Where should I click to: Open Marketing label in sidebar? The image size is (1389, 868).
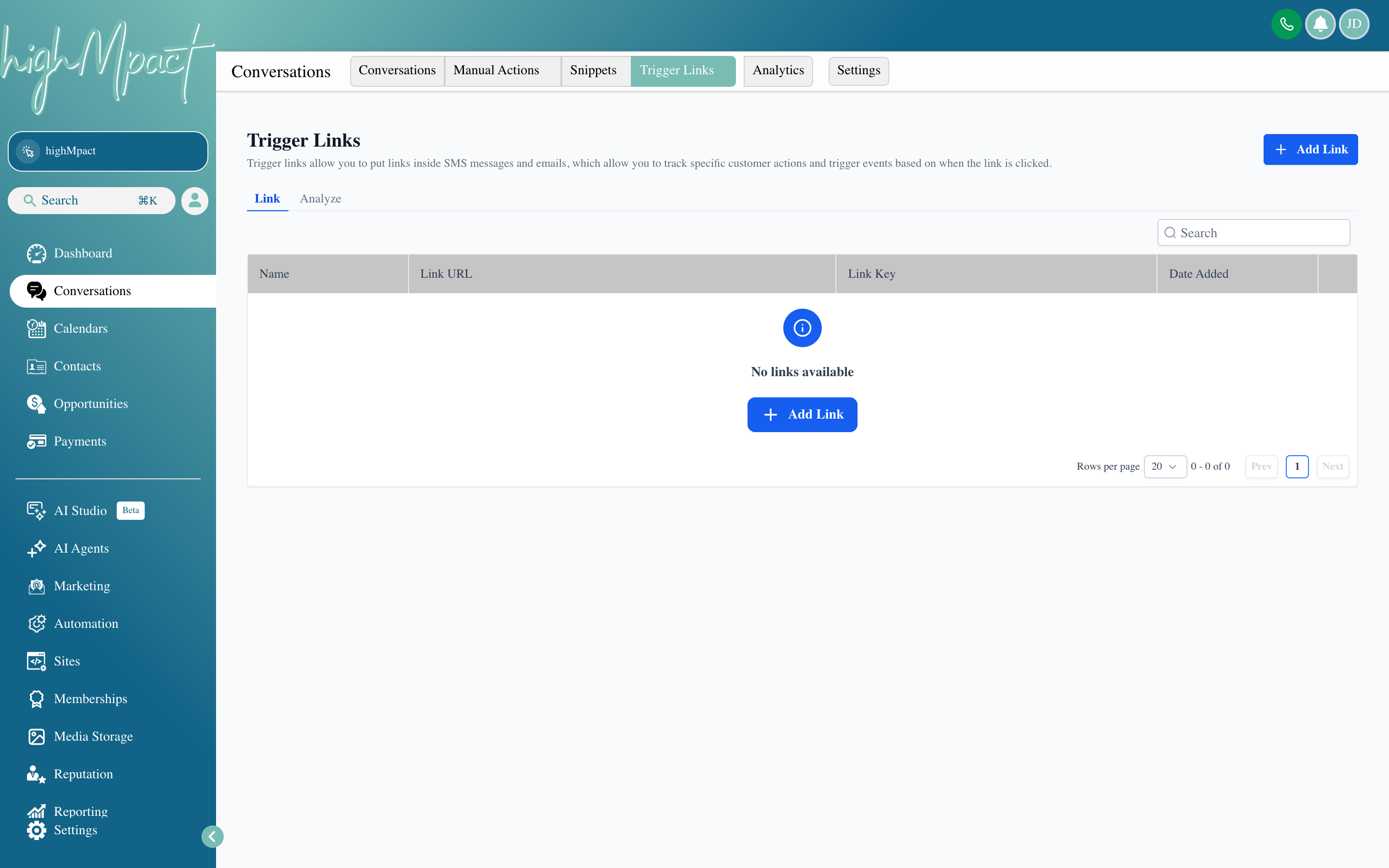click(82, 586)
